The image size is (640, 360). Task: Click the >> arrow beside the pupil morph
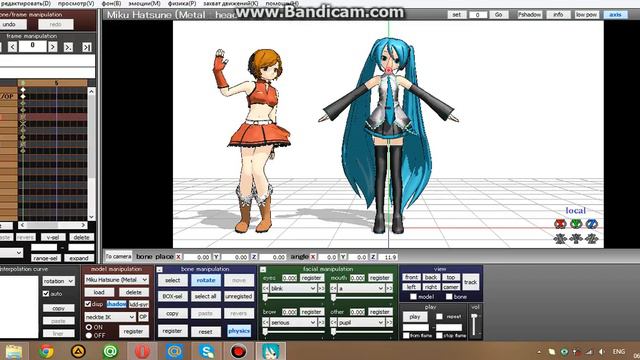coord(389,322)
